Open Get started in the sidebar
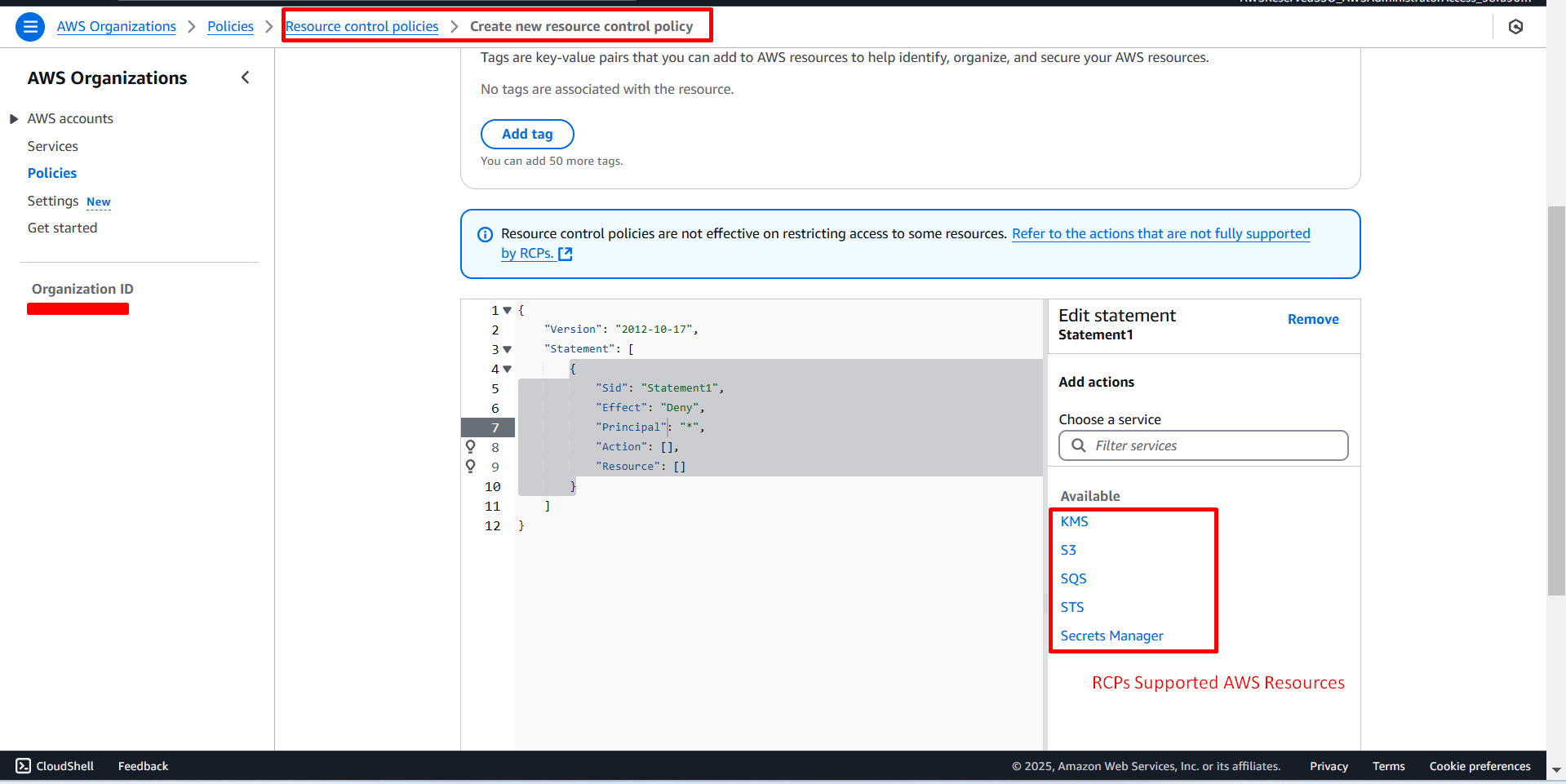 click(x=62, y=228)
